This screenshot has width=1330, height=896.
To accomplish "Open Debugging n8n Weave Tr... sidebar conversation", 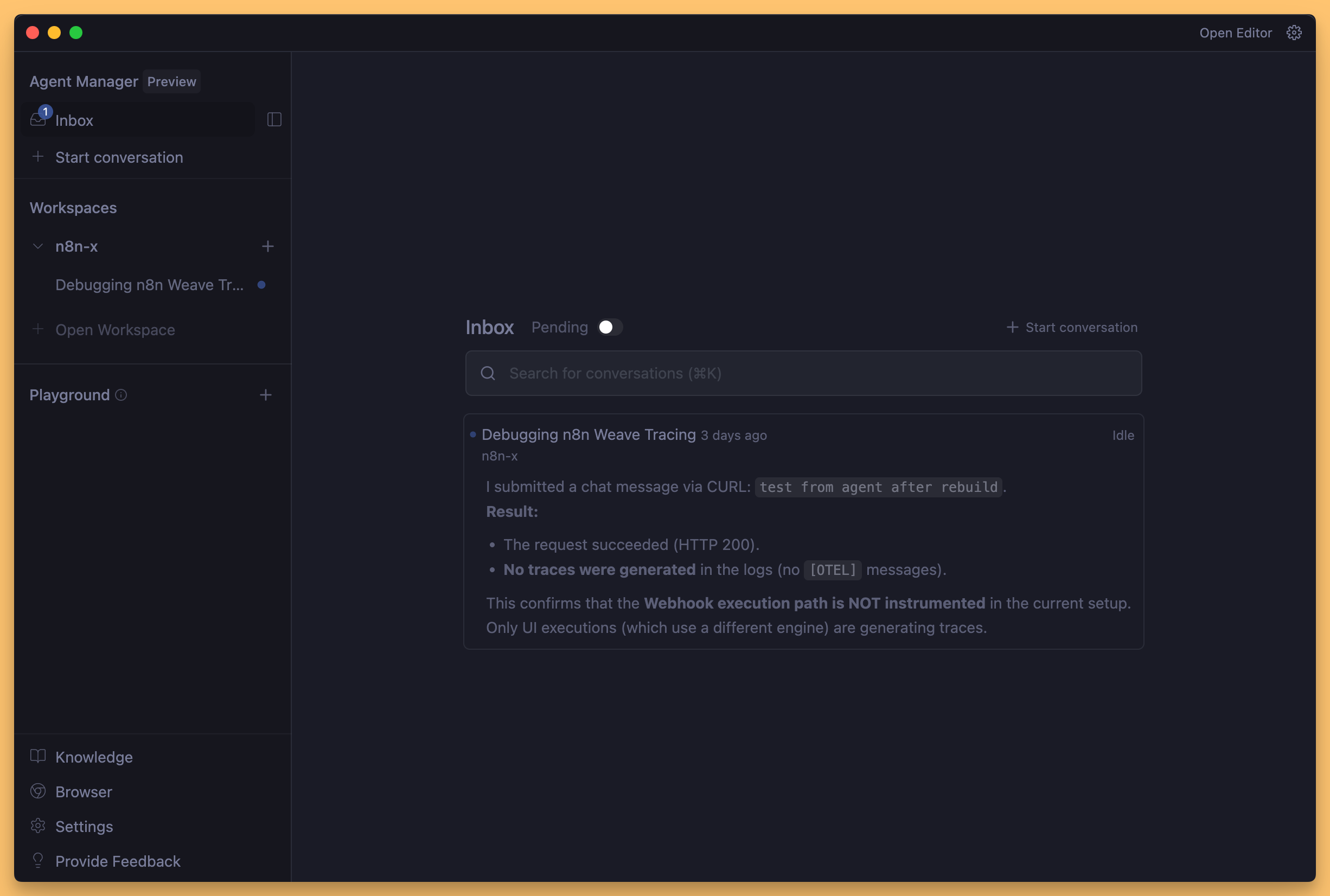I will 149,285.
